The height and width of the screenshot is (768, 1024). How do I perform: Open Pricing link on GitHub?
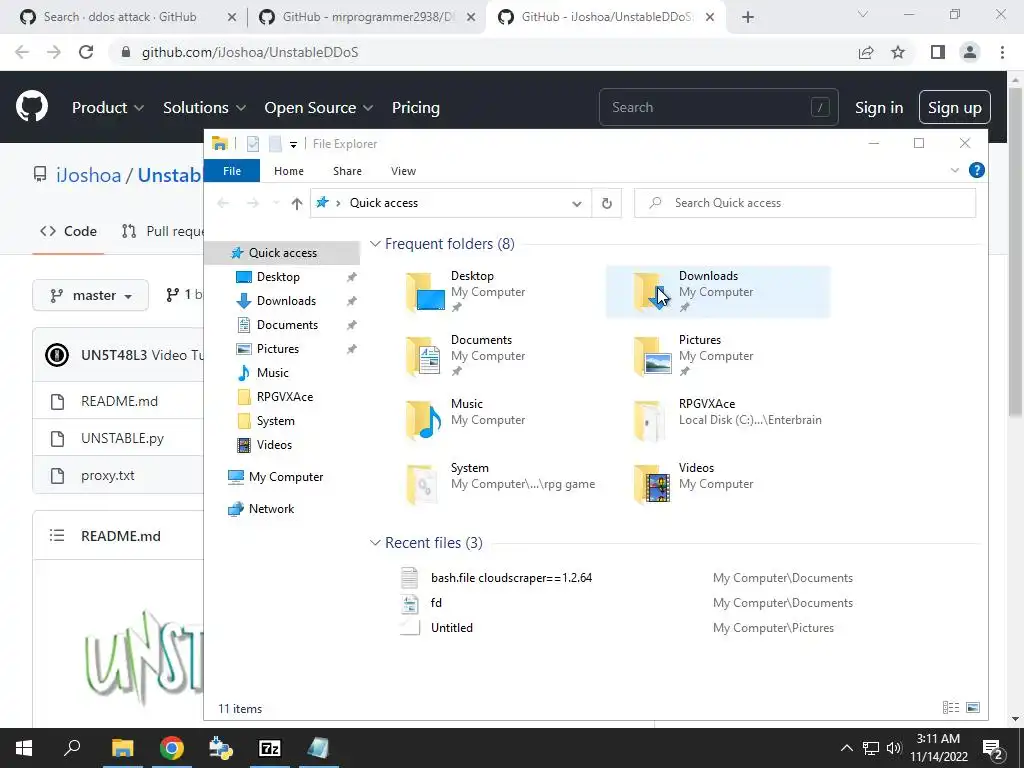[x=415, y=107]
